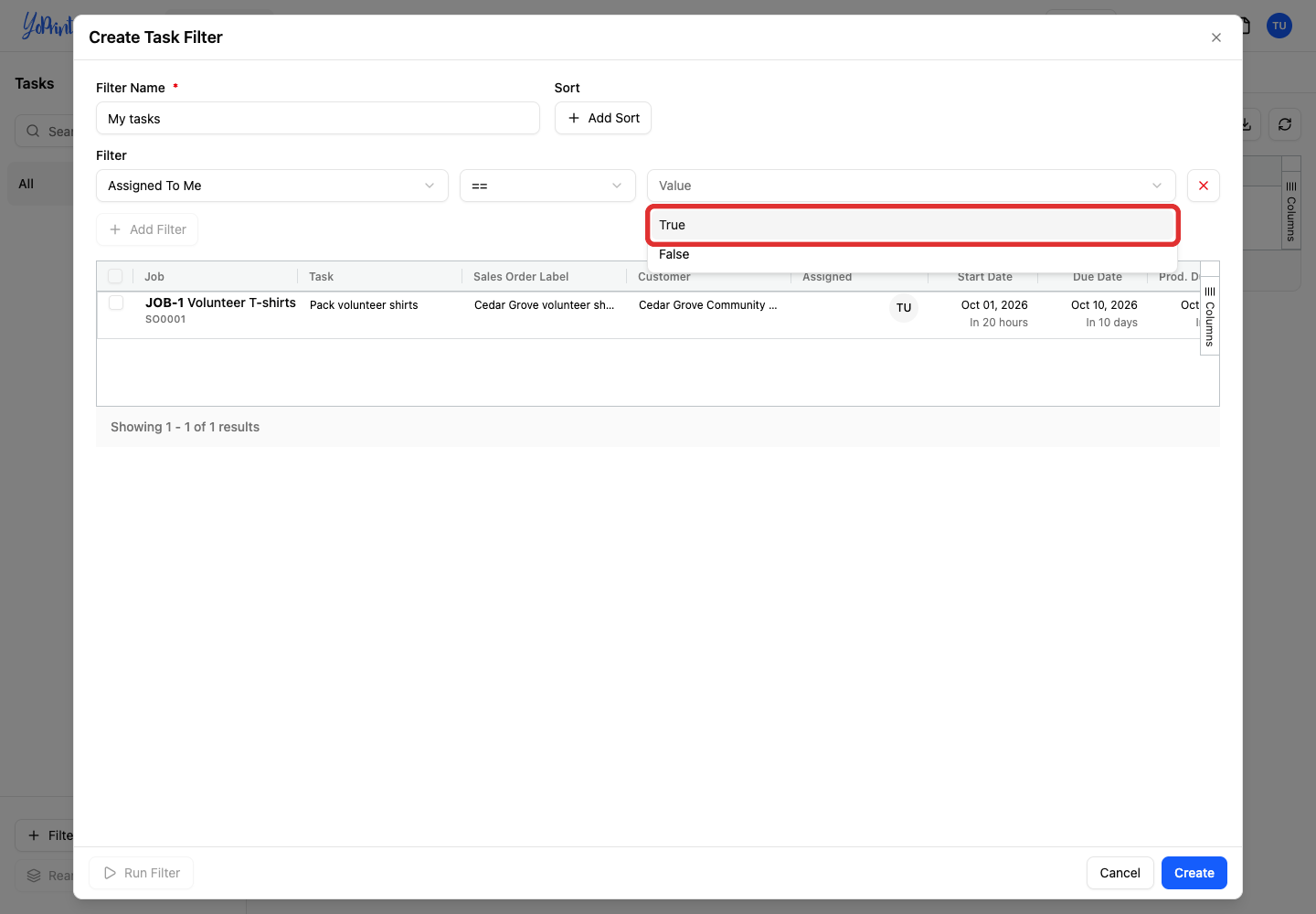This screenshot has width=1316, height=914.
Task: Sort by the Start Date column header
Action: click(x=984, y=277)
